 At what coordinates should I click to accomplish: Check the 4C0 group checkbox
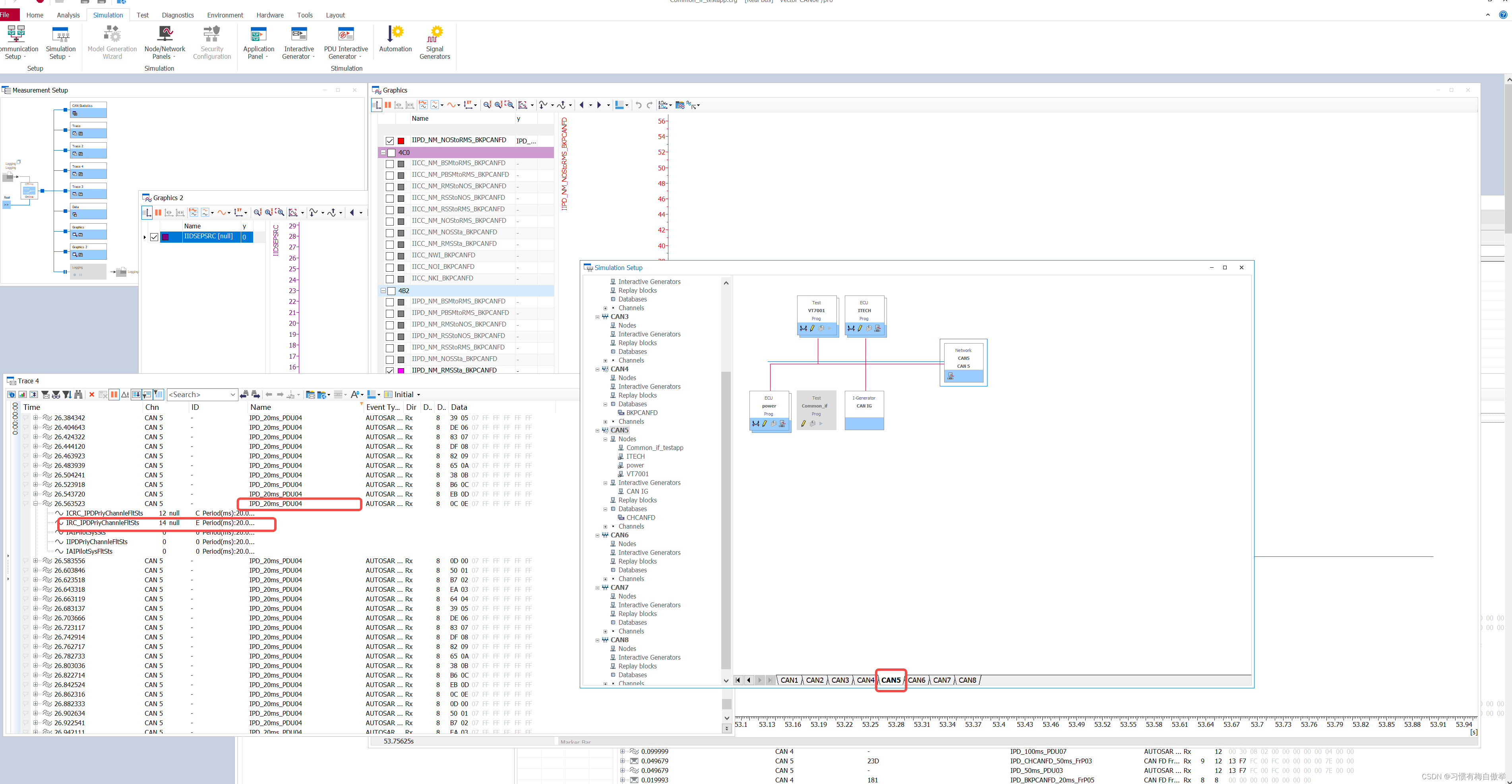coord(391,153)
